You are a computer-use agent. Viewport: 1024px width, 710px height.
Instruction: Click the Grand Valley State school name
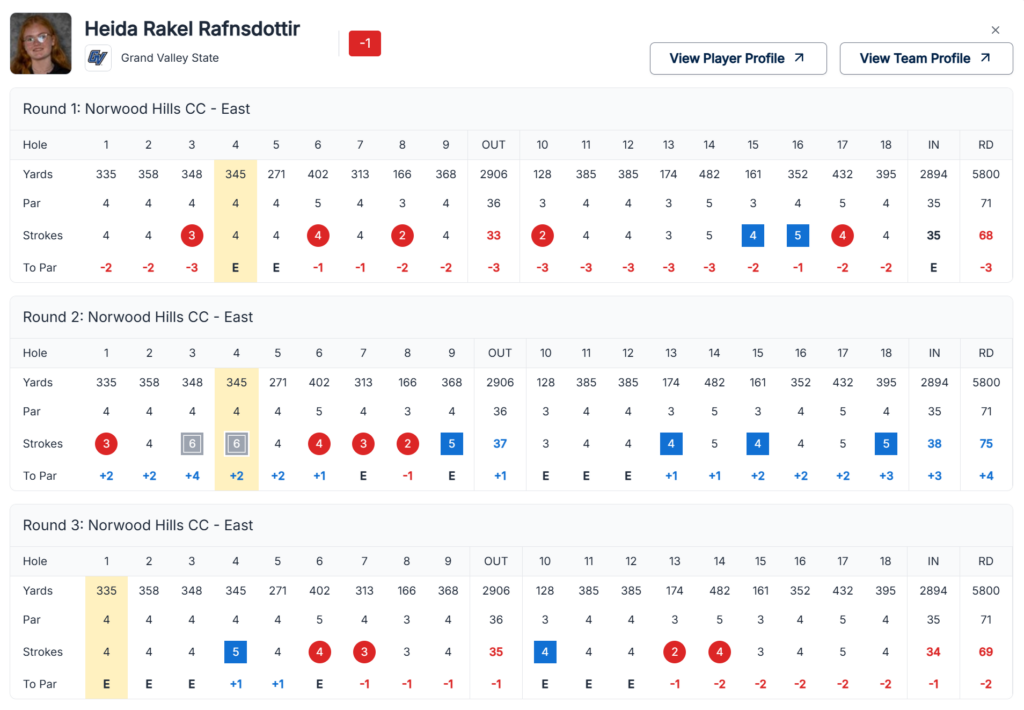tap(170, 58)
